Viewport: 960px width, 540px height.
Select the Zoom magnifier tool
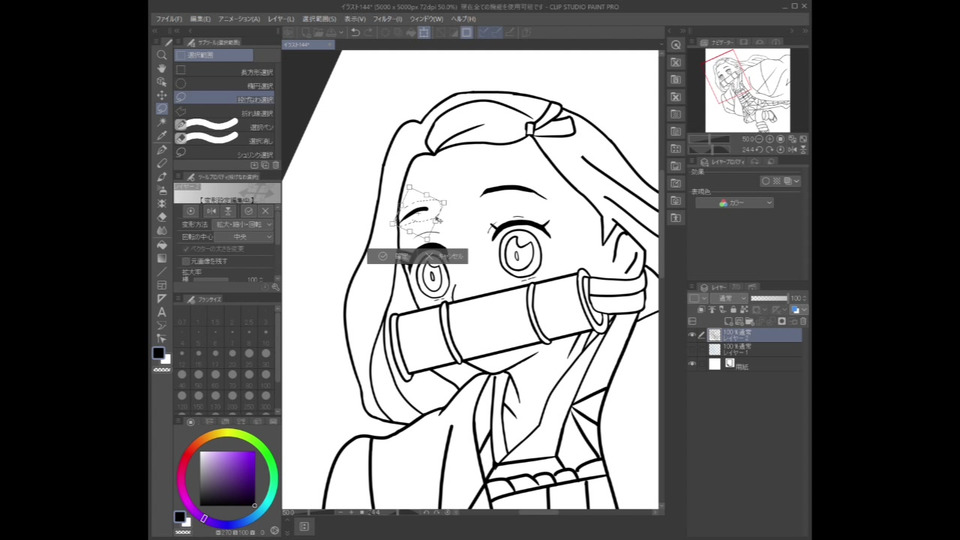pos(162,54)
